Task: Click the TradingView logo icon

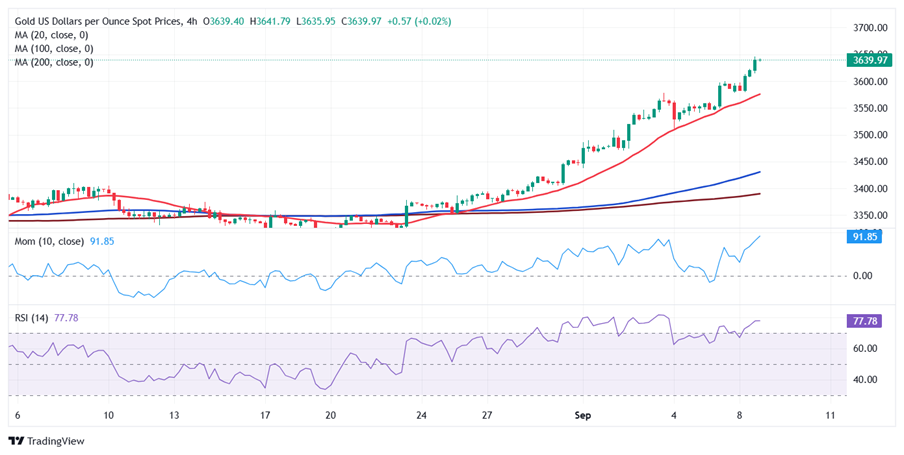Action: (x=18, y=440)
